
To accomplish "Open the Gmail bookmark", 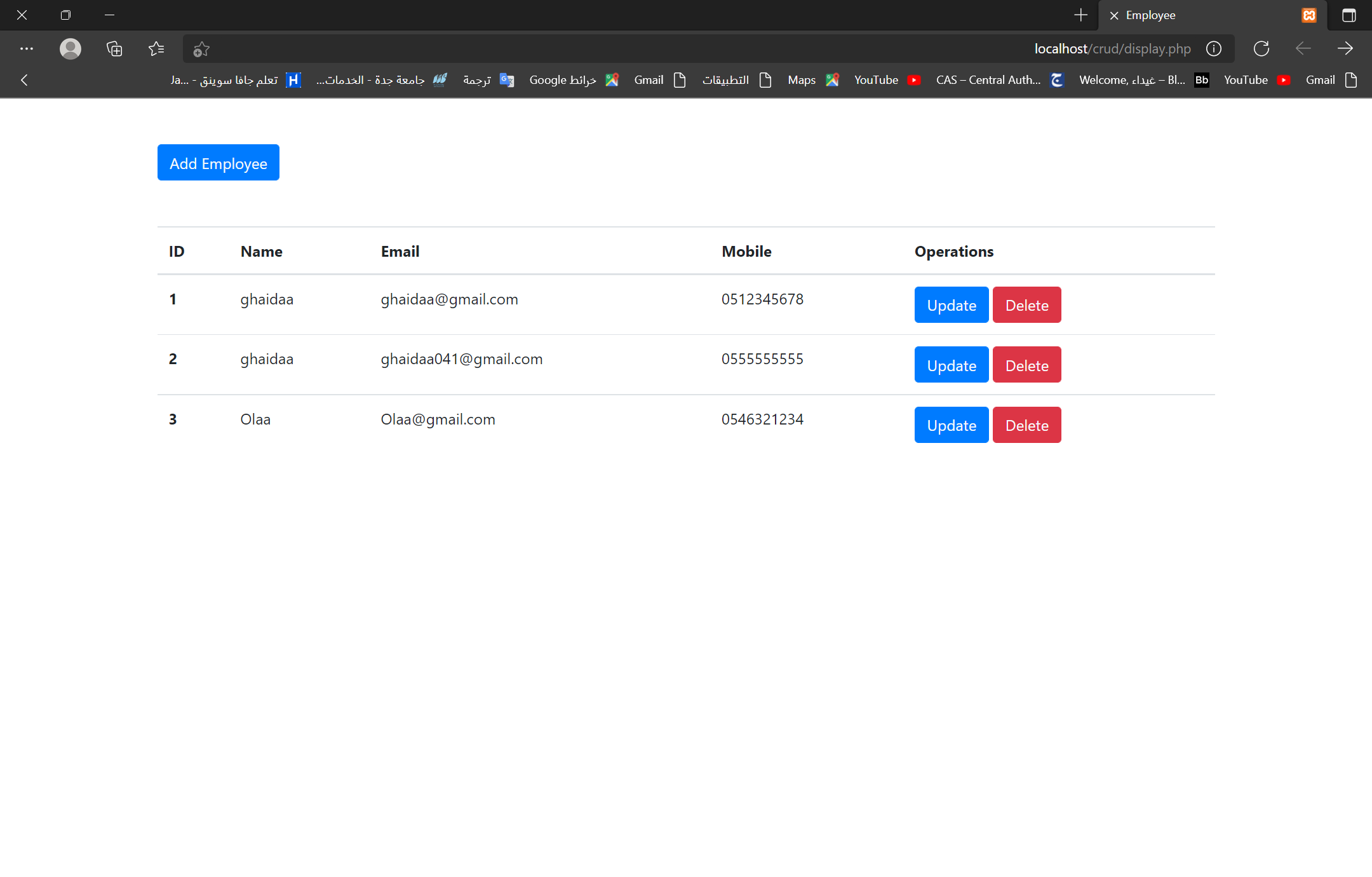I will (649, 79).
